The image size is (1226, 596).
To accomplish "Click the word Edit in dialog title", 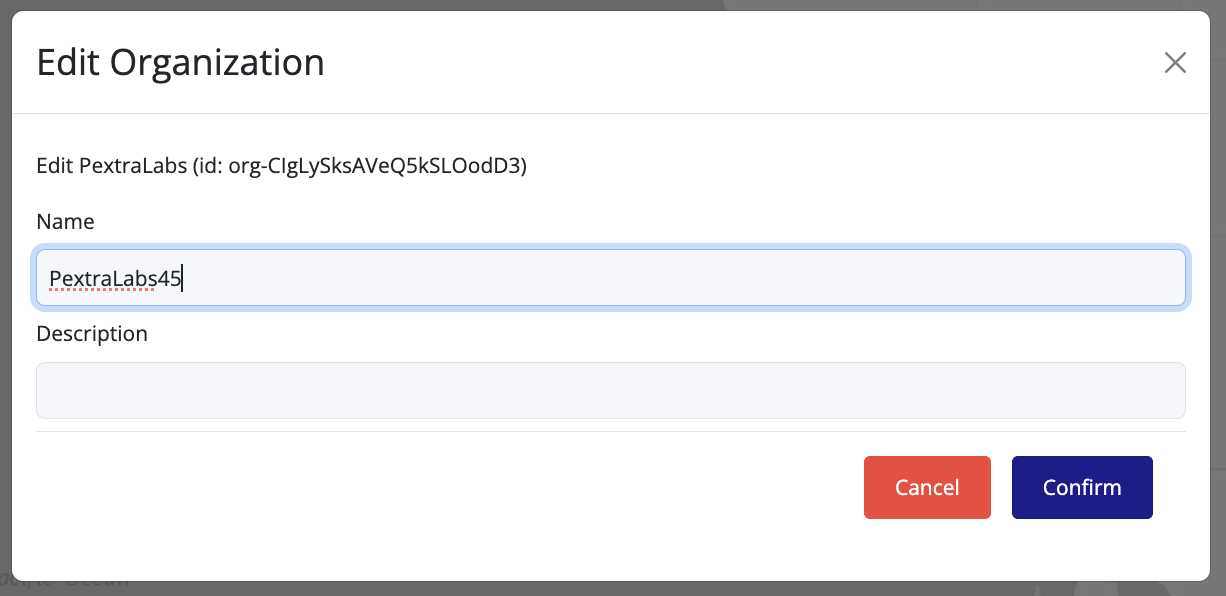I will pyautogui.click(x=68, y=62).
